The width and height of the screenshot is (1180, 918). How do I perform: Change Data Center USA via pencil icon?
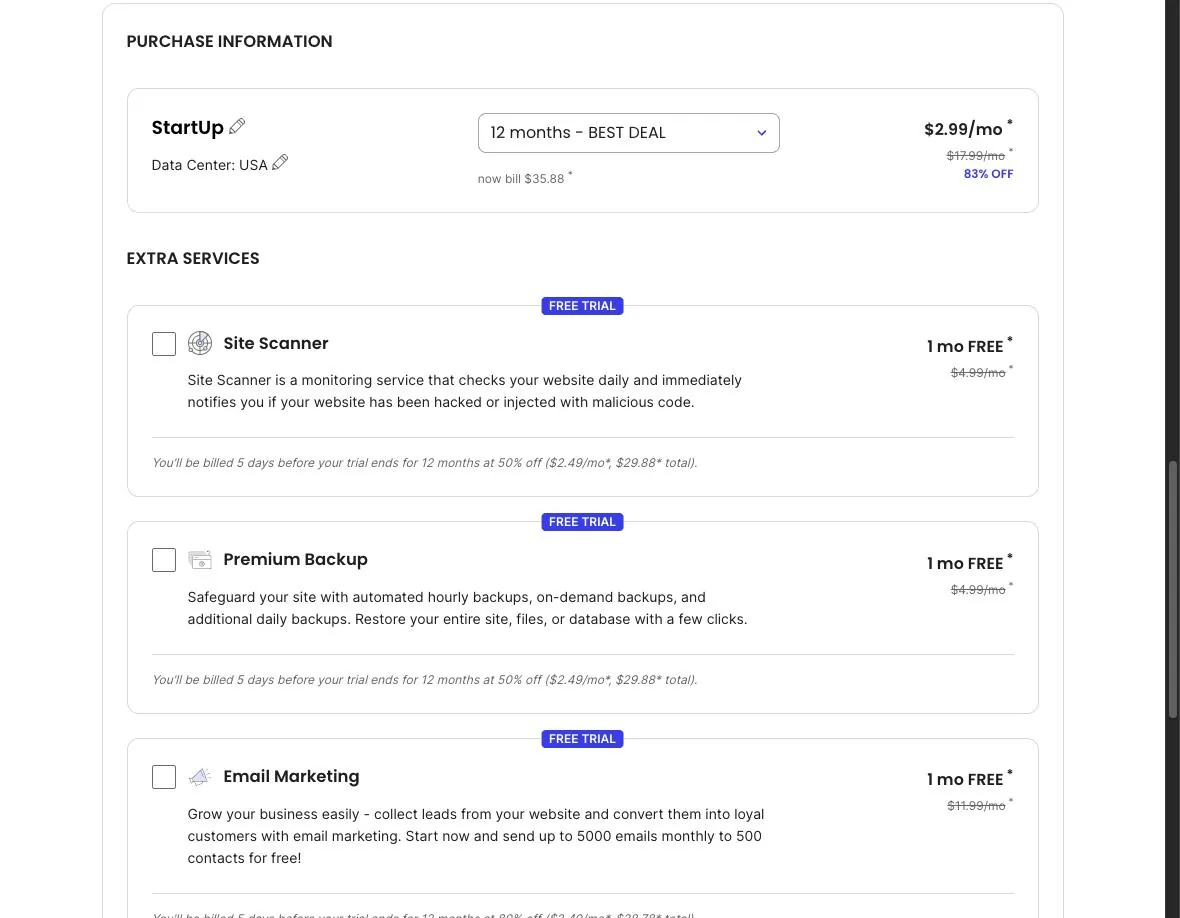click(280, 163)
